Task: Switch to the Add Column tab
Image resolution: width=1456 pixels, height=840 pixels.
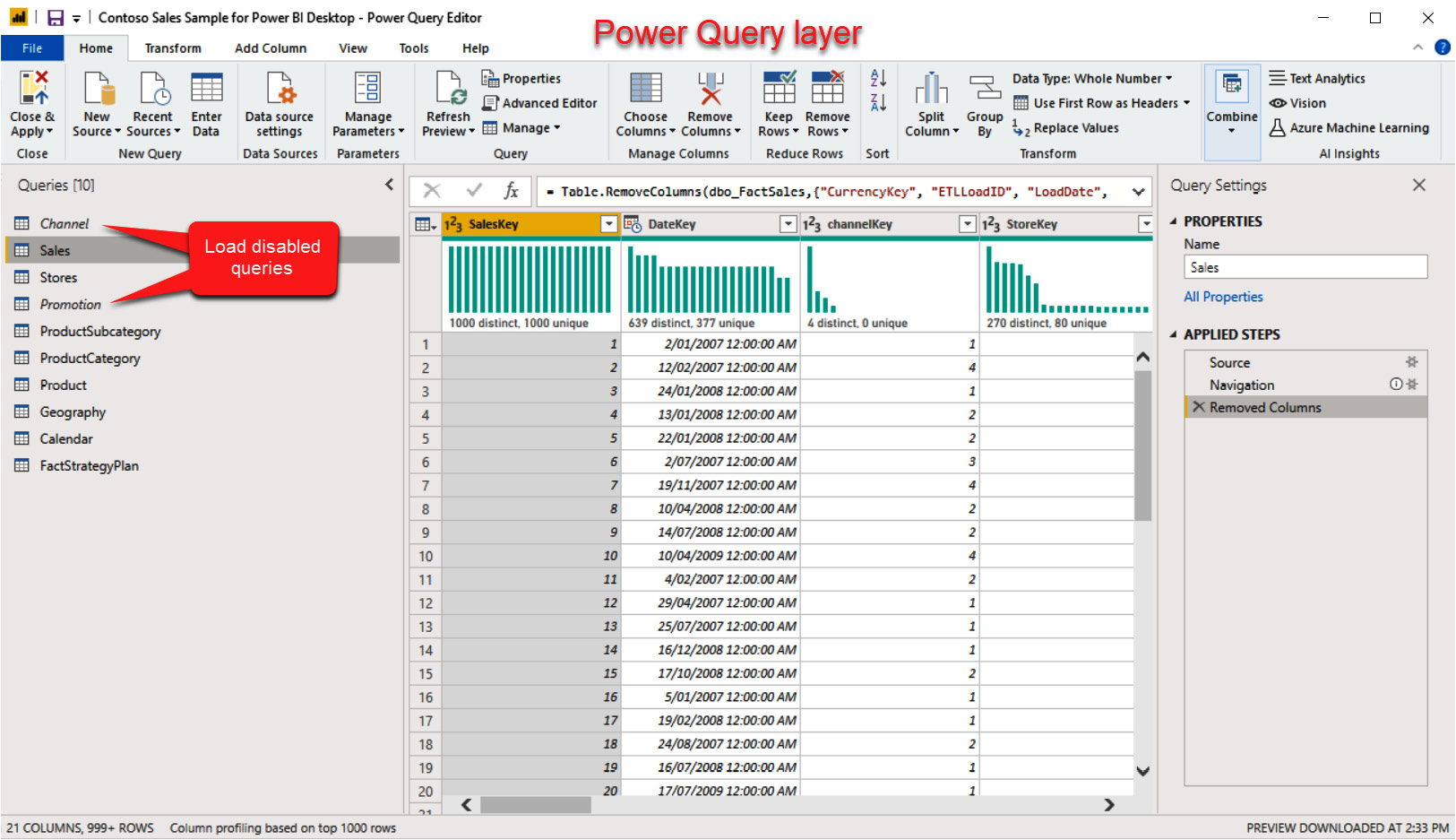Action: 271,48
